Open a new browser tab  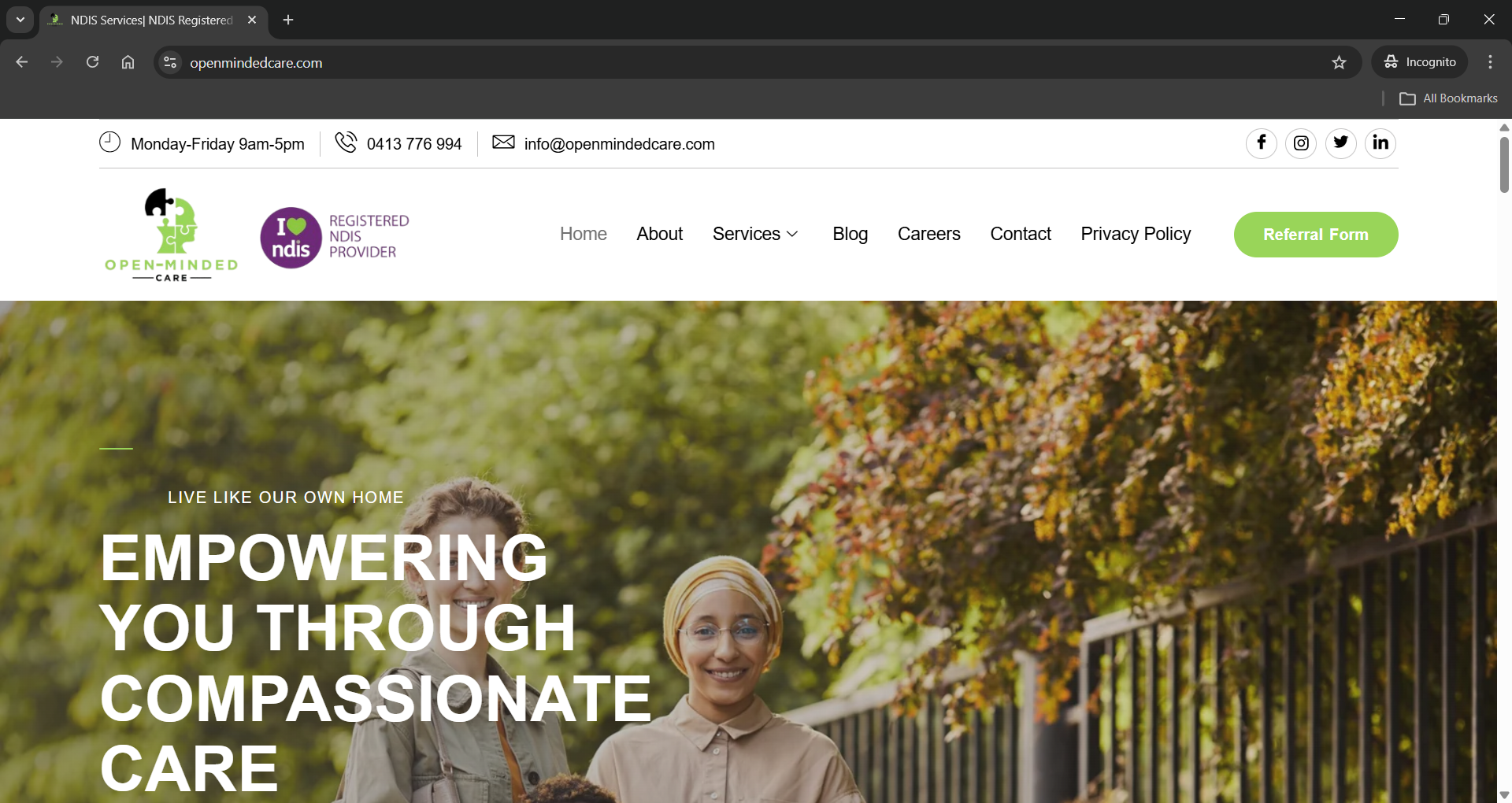288,20
